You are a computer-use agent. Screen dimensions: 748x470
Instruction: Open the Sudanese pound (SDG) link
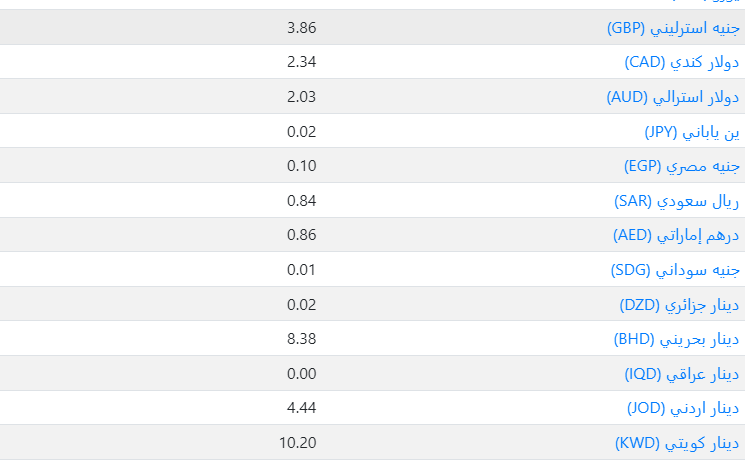pos(675,270)
